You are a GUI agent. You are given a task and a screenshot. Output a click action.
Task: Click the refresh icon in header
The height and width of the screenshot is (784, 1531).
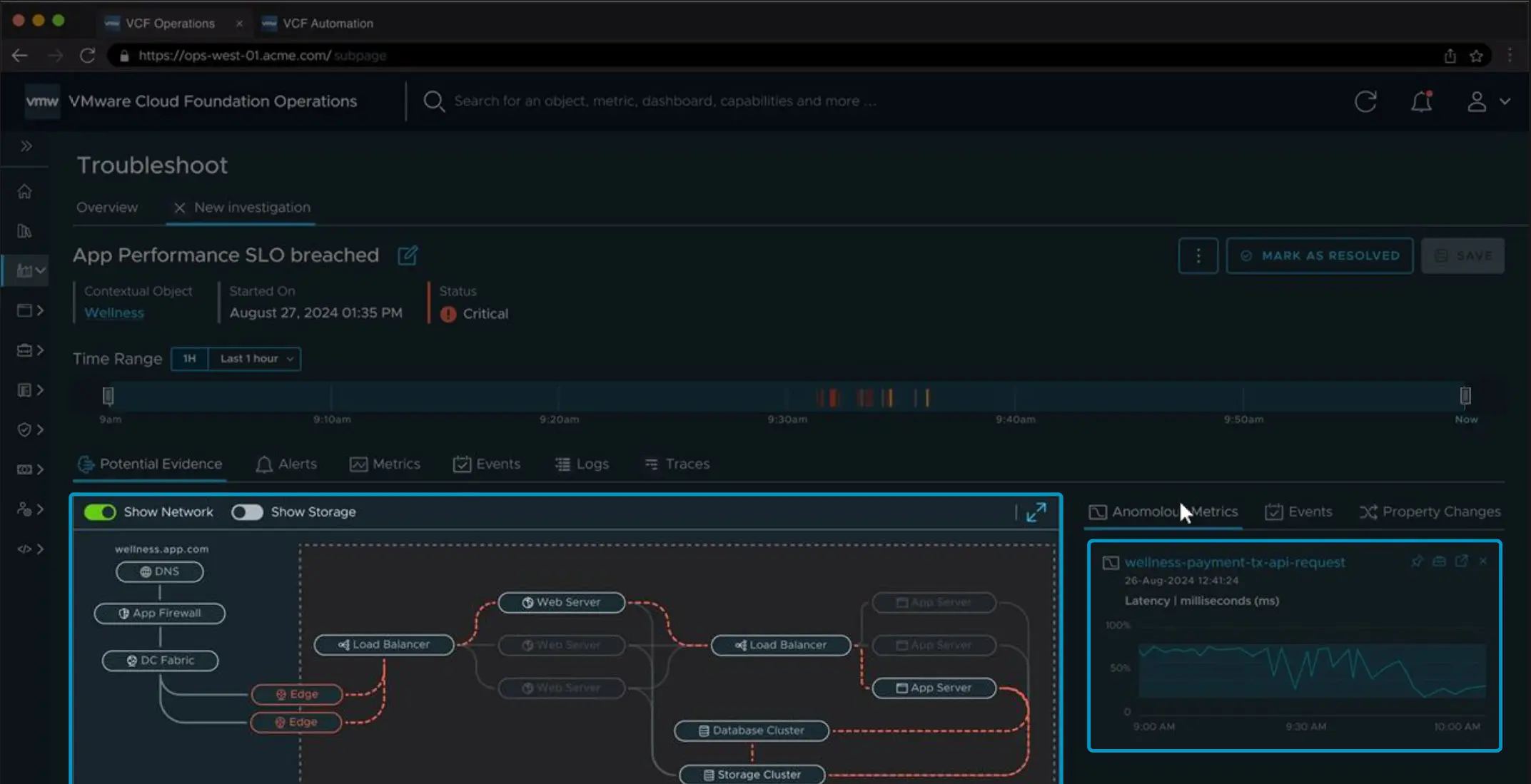[x=1365, y=101]
